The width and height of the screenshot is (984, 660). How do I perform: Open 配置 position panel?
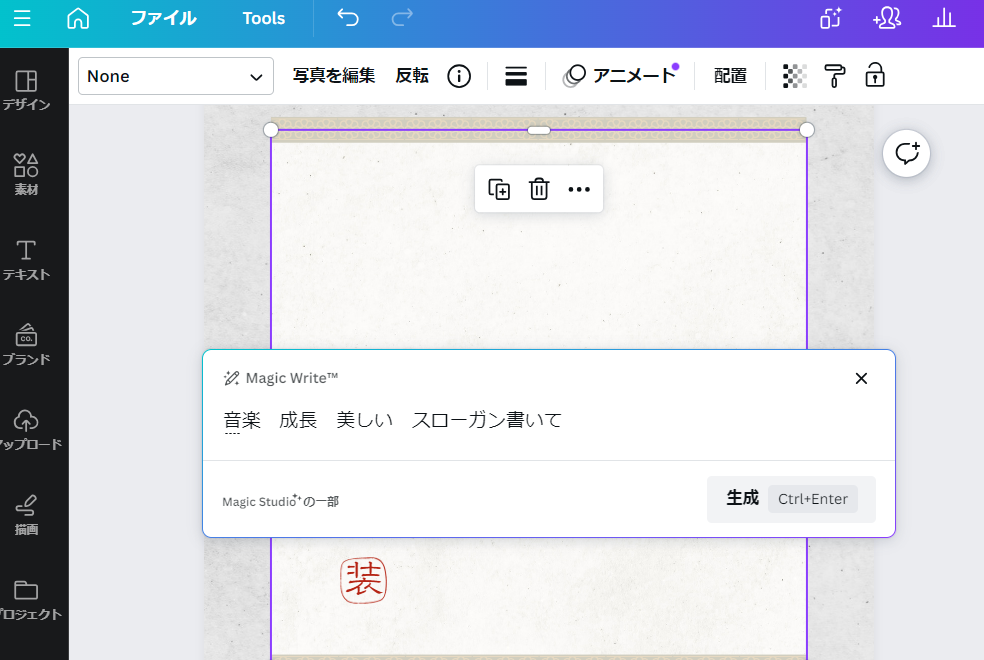tap(730, 76)
